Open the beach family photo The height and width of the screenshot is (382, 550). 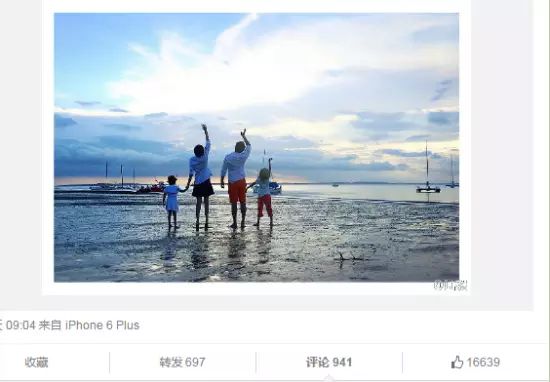pyautogui.click(x=256, y=147)
